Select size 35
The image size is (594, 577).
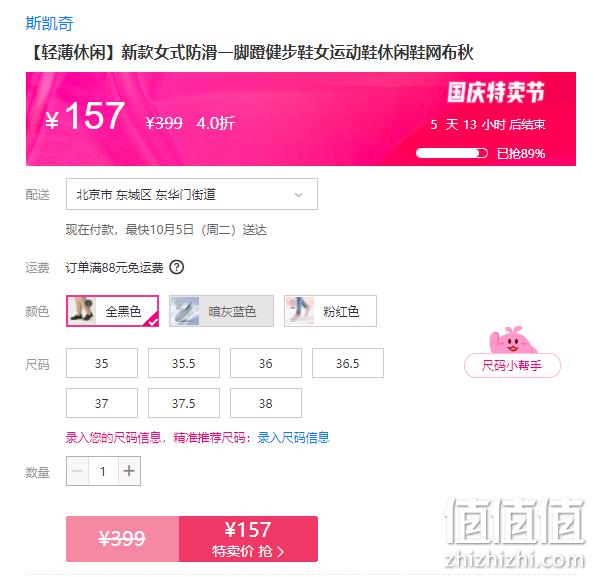(x=102, y=363)
